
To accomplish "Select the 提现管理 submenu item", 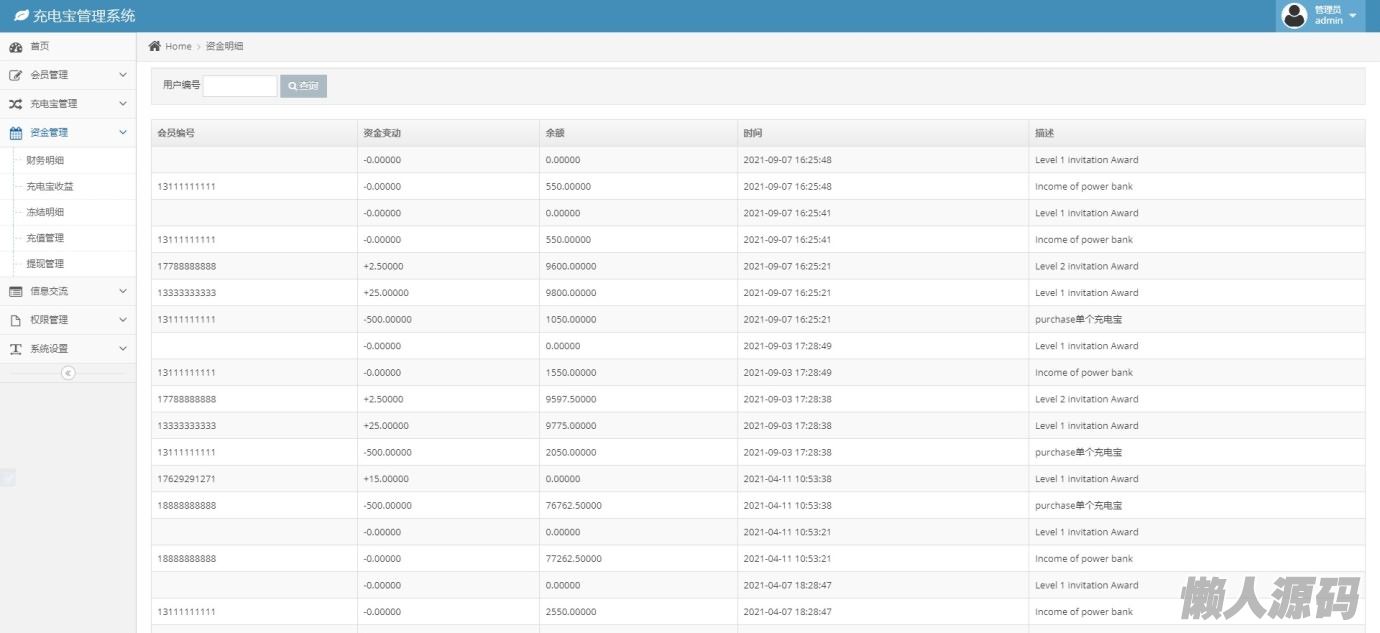I will click(45, 264).
